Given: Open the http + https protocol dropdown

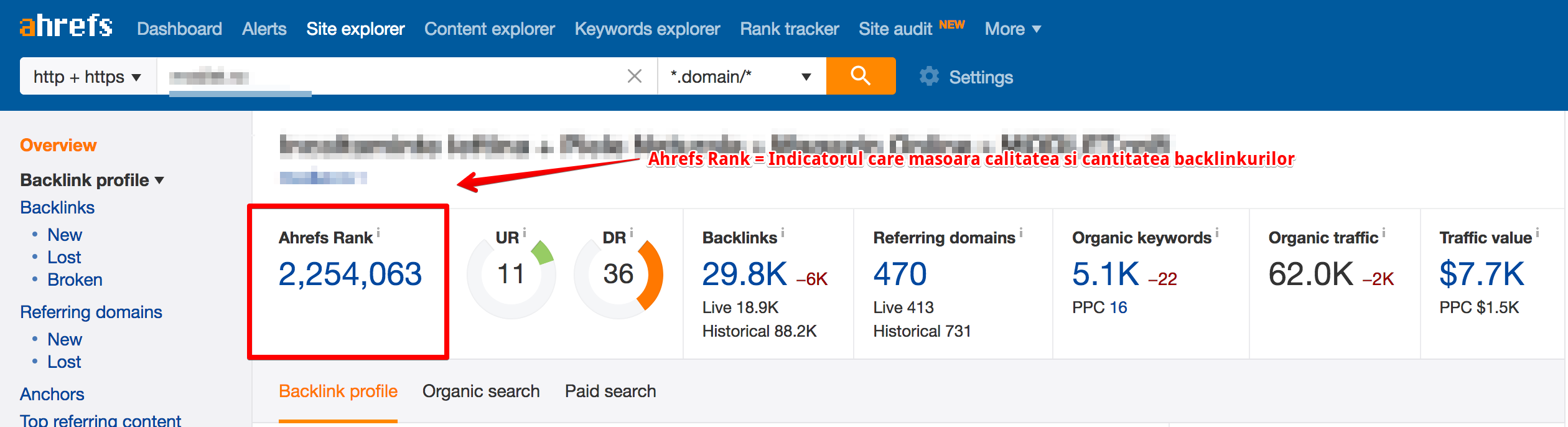Looking at the screenshot, I should (88, 77).
